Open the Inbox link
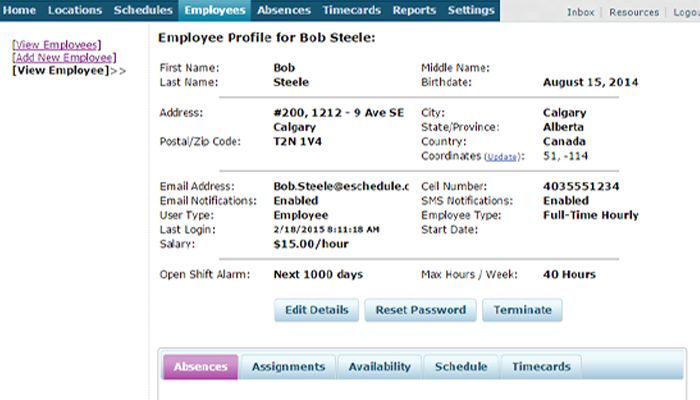Viewport: 700px width, 400px height. (x=582, y=12)
